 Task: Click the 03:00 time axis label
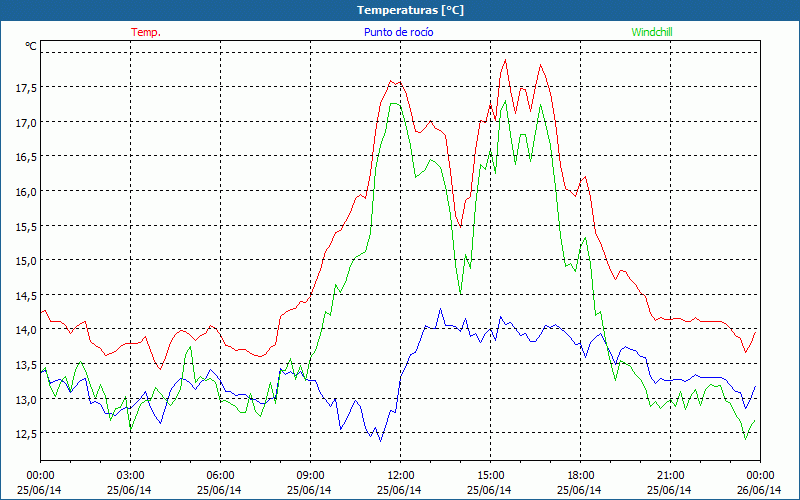click(130, 476)
